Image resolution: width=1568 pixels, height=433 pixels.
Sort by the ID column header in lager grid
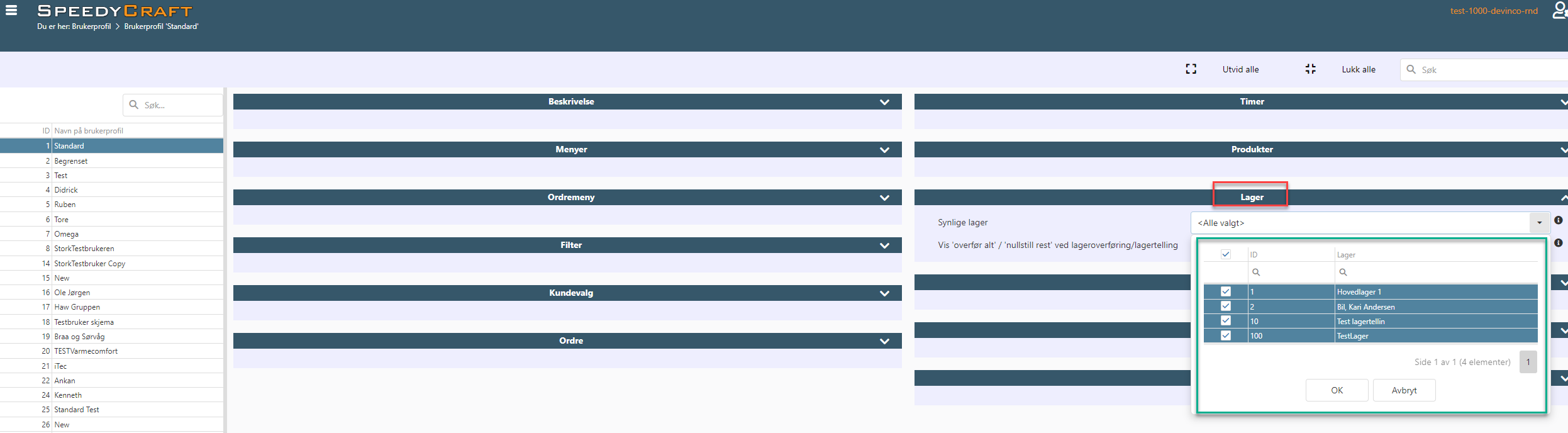point(1291,255)
